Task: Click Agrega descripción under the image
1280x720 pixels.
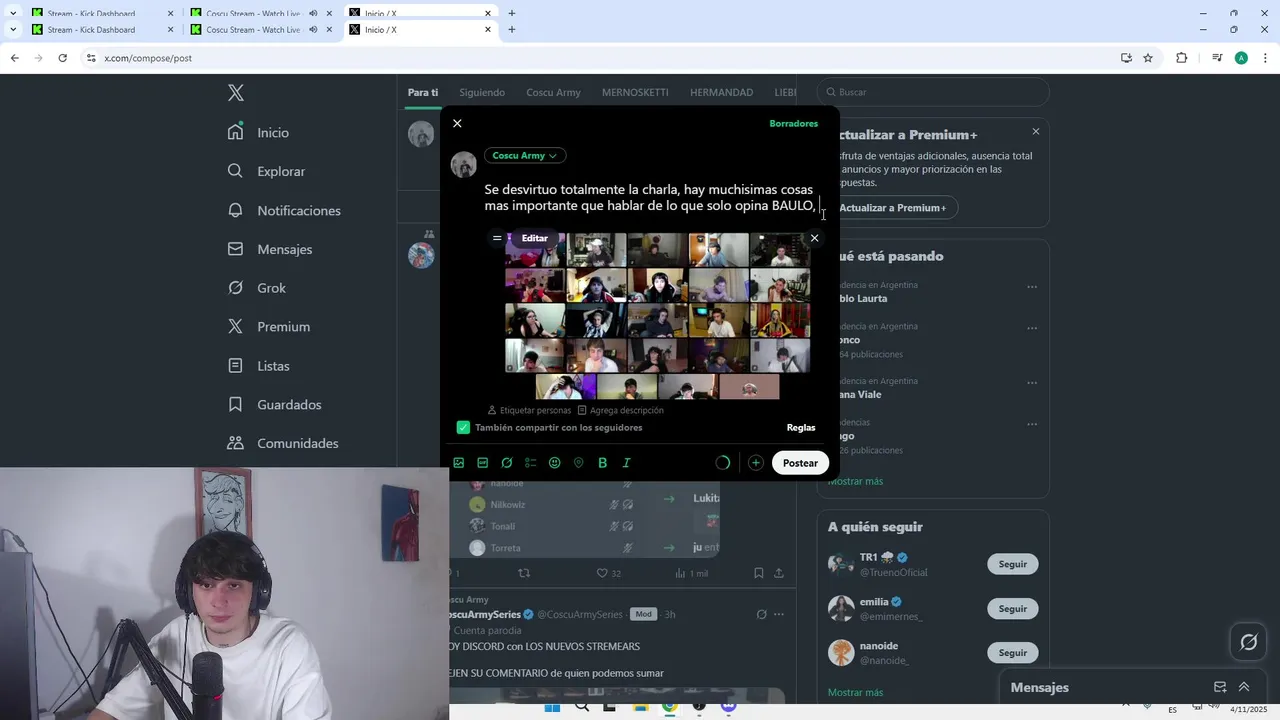Action: [620, 410]
